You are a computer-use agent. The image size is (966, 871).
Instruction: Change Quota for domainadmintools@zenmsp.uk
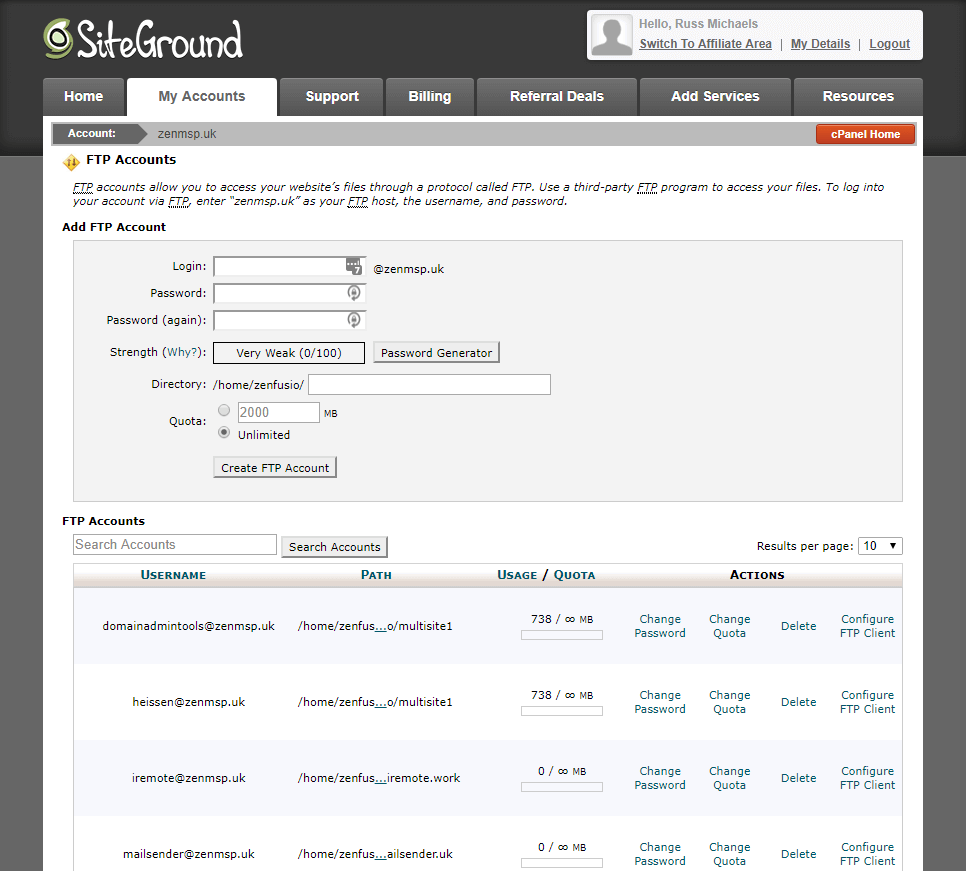729,626
